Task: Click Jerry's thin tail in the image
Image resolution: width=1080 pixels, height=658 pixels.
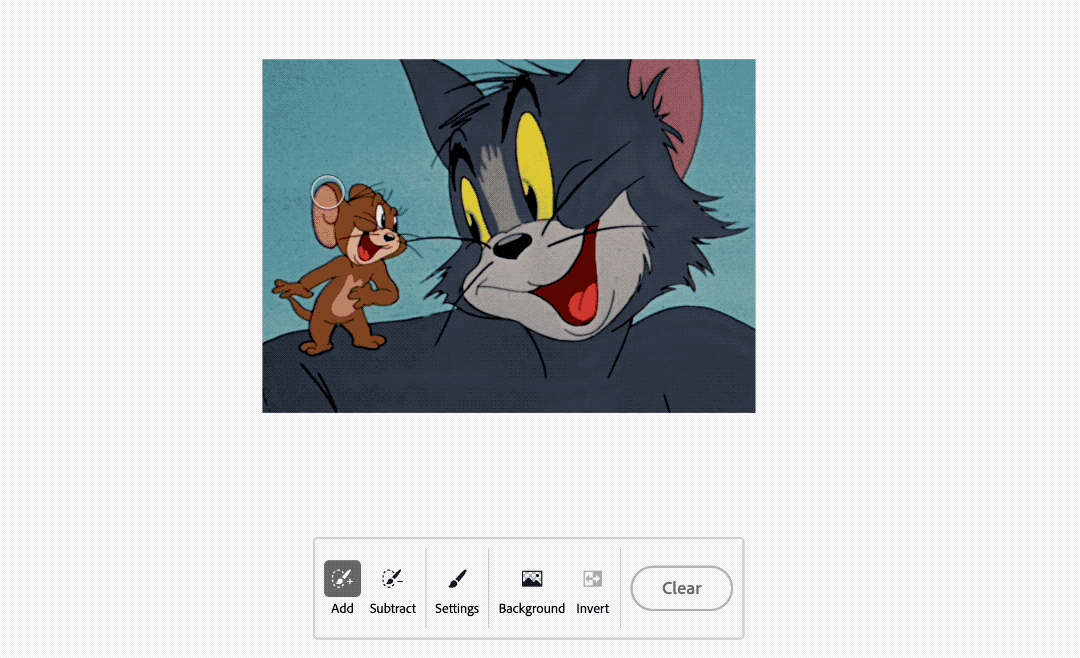Action: 284,291
